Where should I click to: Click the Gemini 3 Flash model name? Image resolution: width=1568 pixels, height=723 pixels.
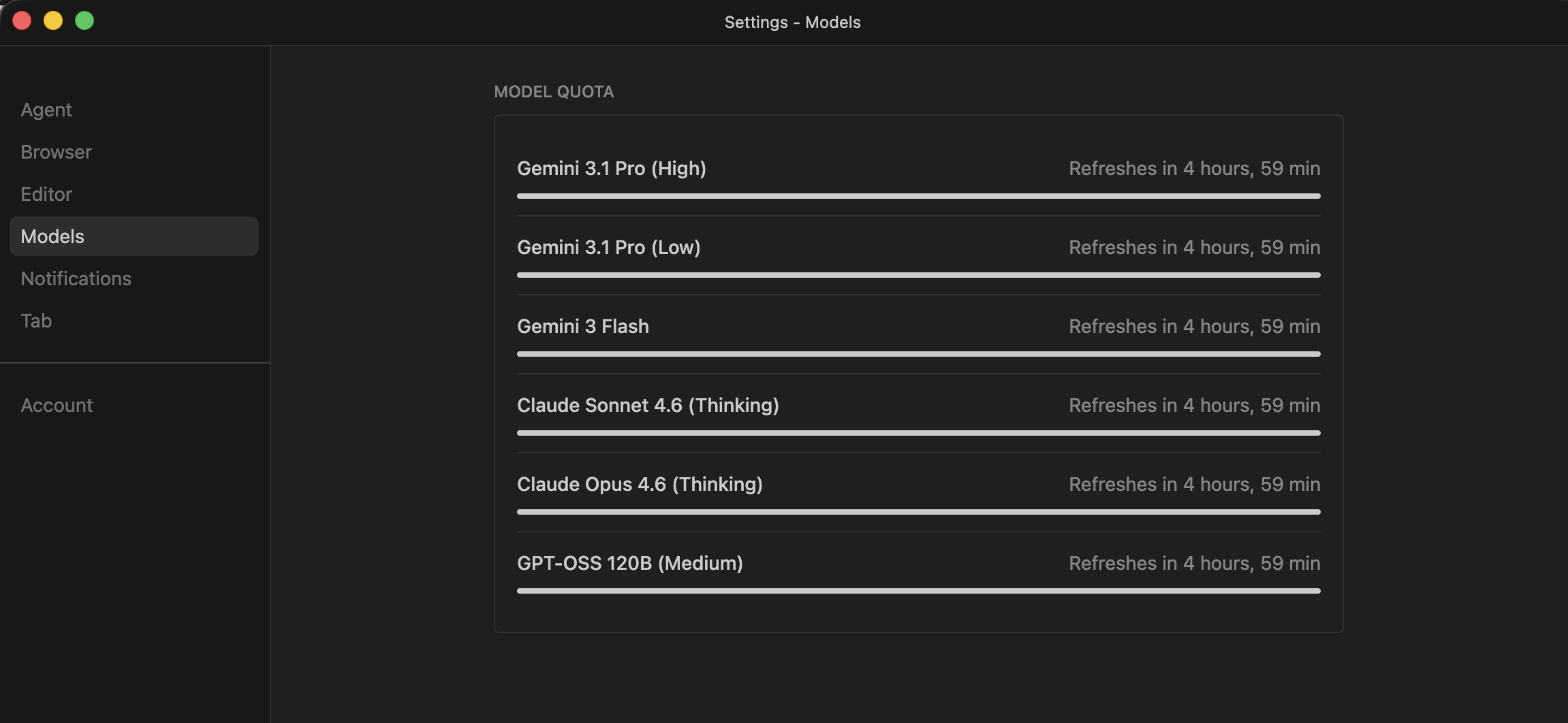[x=583, y=326]
